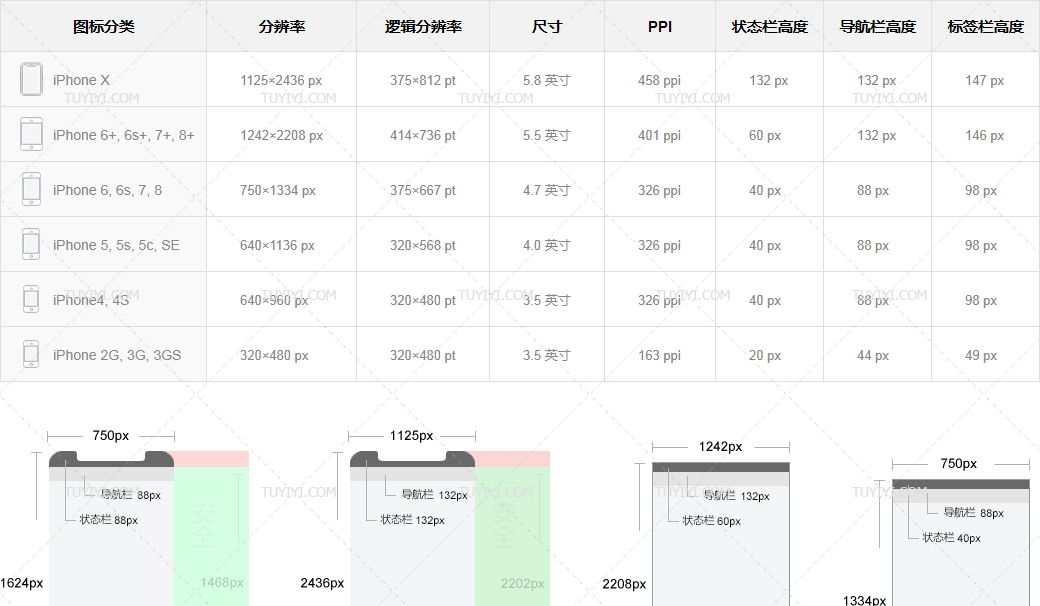Image resolution: width=1040 pixels, height=606 pixels.
Task: Click the '401 ppi' cell
Action: pyautogui.click(x=659, y=135)
